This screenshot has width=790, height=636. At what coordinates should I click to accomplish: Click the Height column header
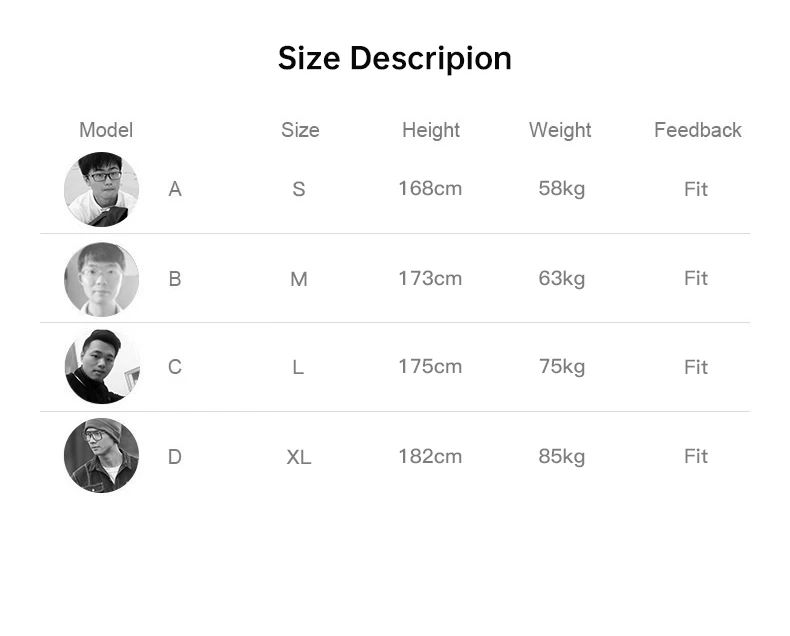[x=431, y=130]
